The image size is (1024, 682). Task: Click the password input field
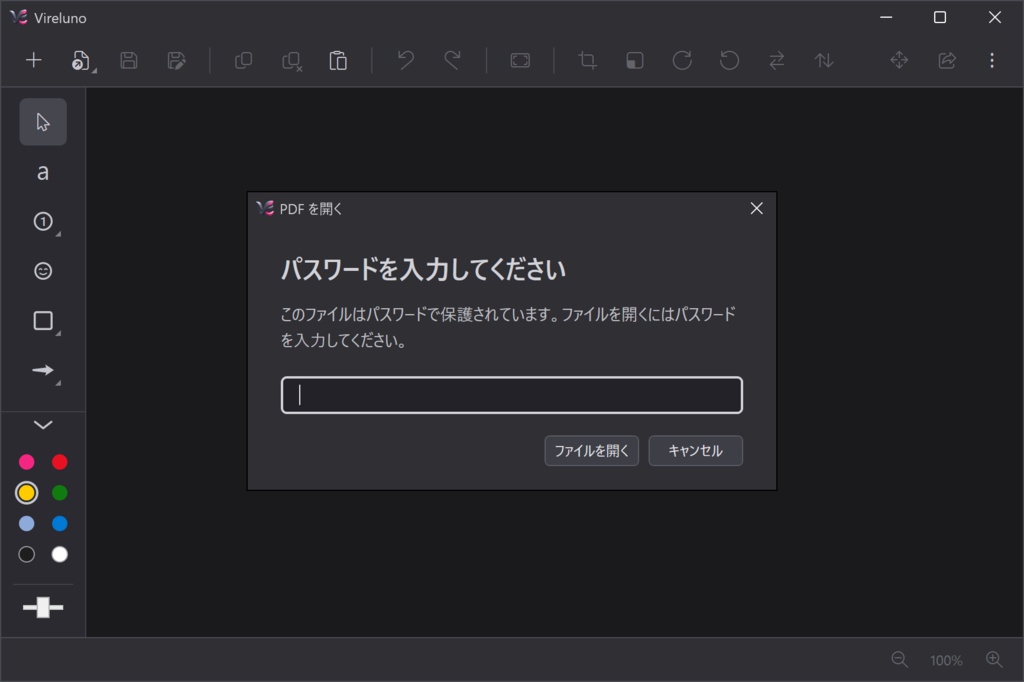click(512, 395)
